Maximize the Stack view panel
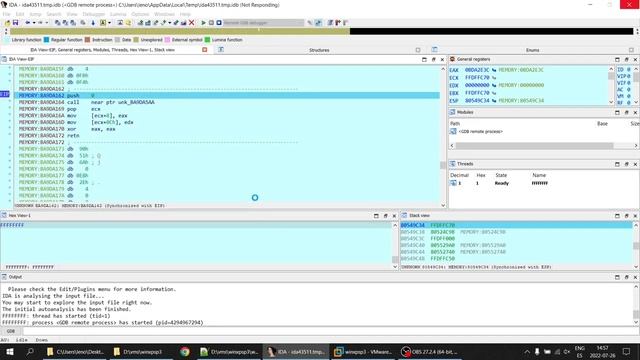 point(617,216)
